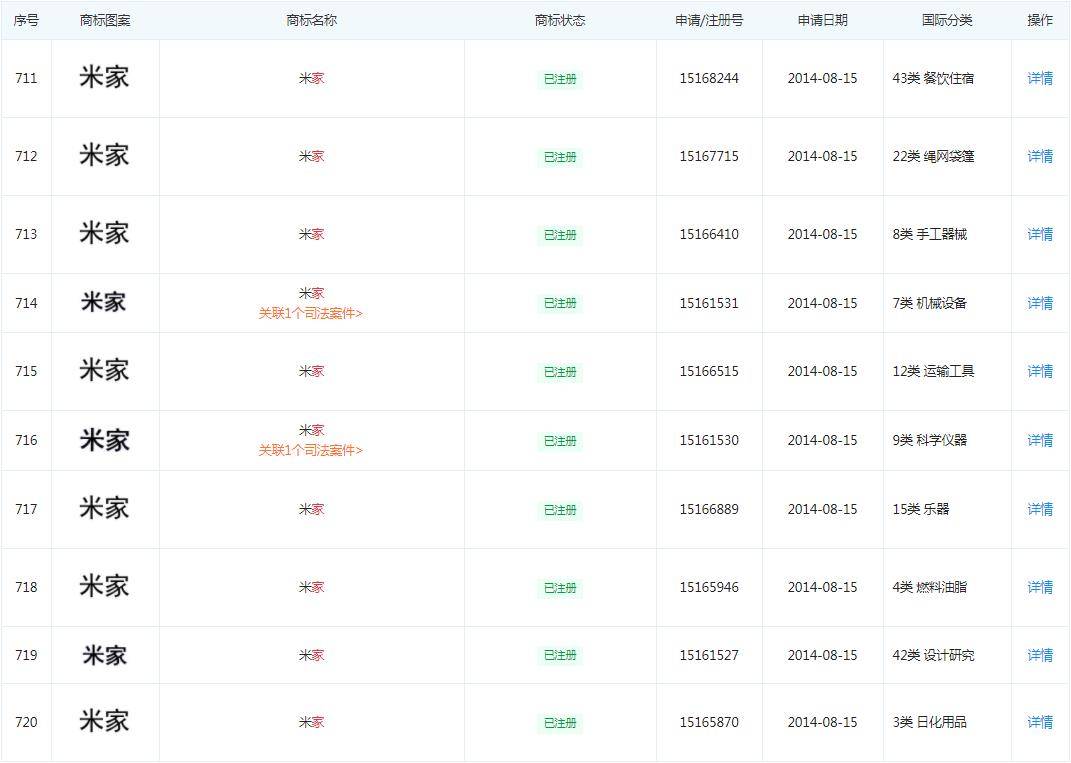Open 详情 link for registration 15168244
Image resolution: width=1071 pixels, height=763 pixels.
tap(1040, 79)
